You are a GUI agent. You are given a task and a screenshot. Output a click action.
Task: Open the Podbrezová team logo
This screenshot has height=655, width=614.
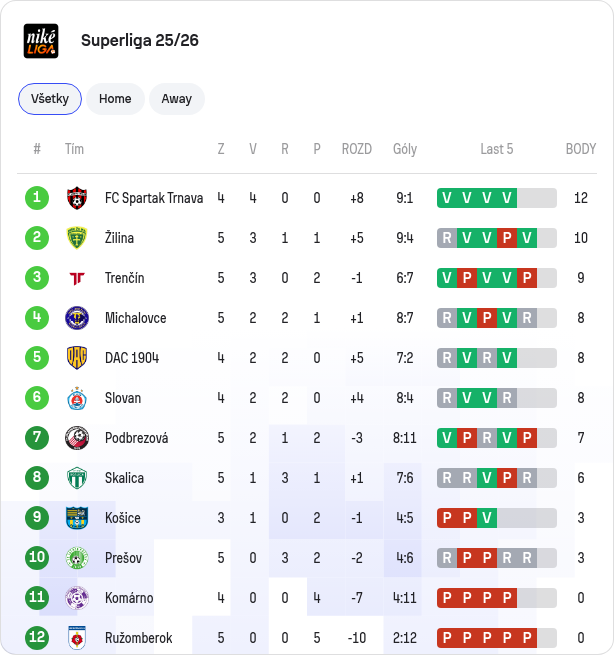click(77, 438)
